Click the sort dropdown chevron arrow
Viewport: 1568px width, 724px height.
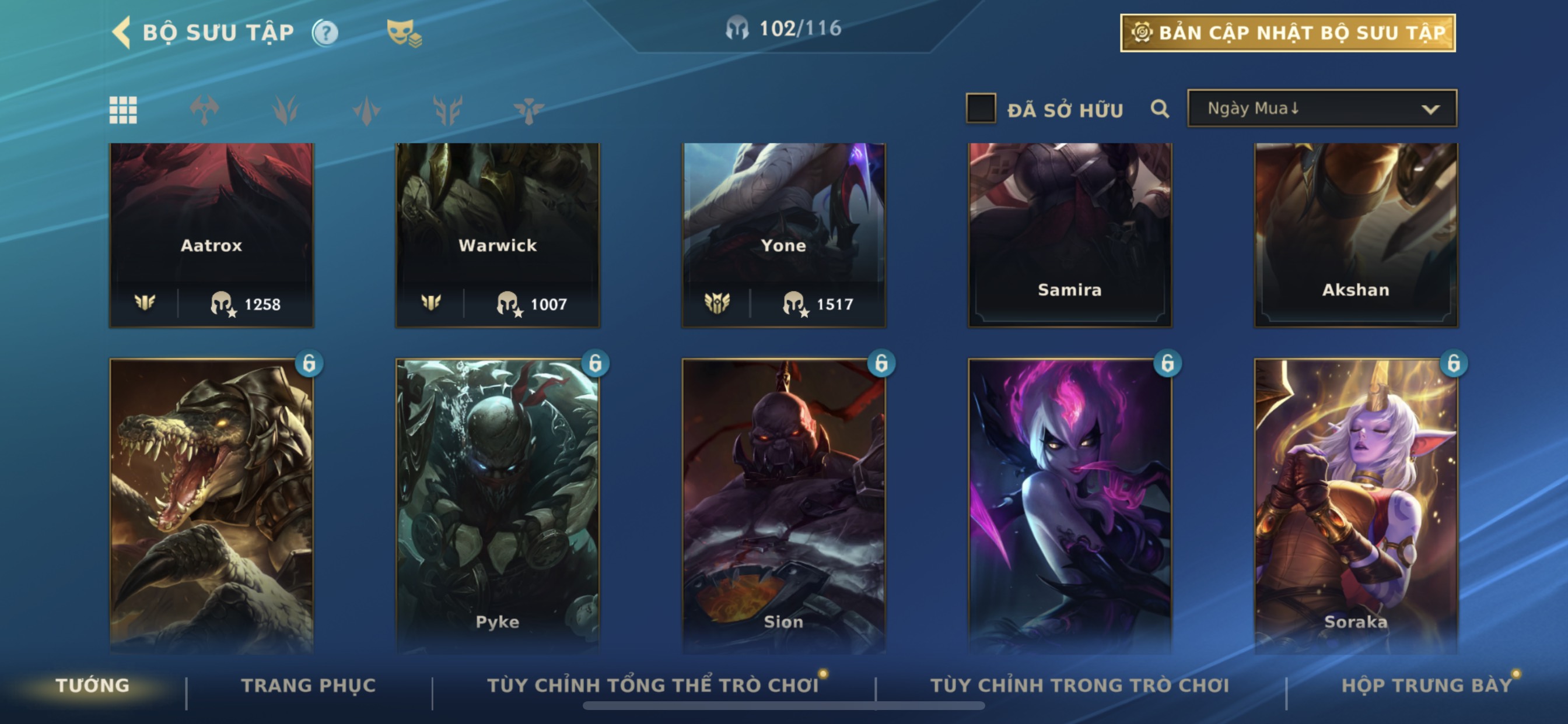click(1430, 110)
